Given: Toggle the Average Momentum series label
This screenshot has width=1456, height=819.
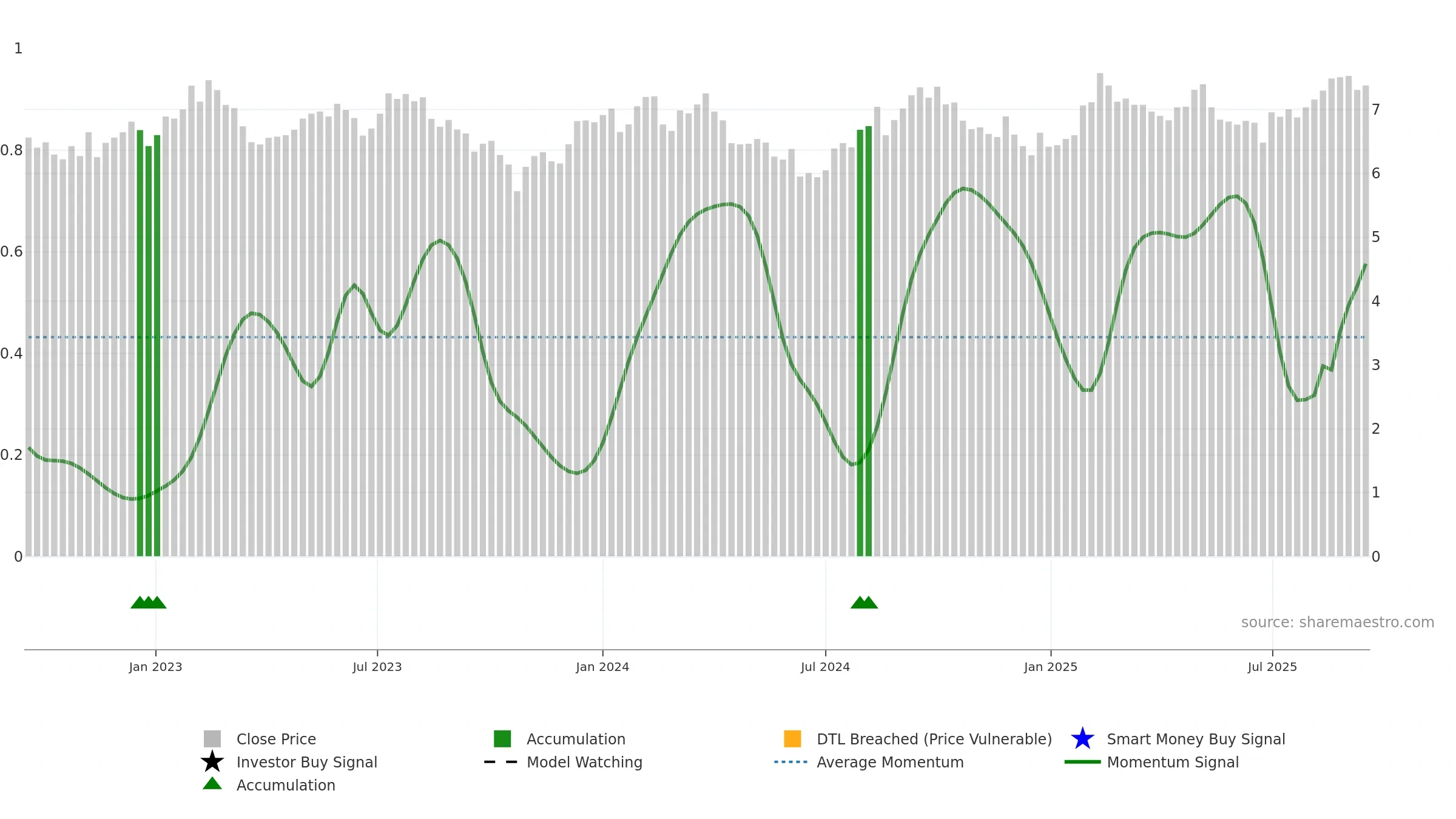Looking at the screenshot, I should click(890, 762).
